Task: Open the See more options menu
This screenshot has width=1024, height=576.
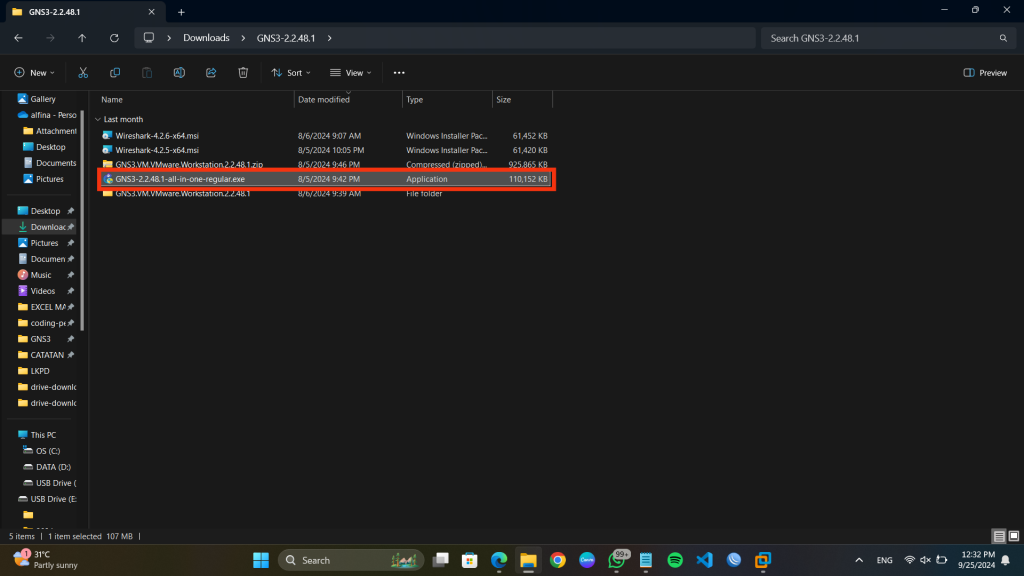Action: pyautogui.click(x=399, y=73)
